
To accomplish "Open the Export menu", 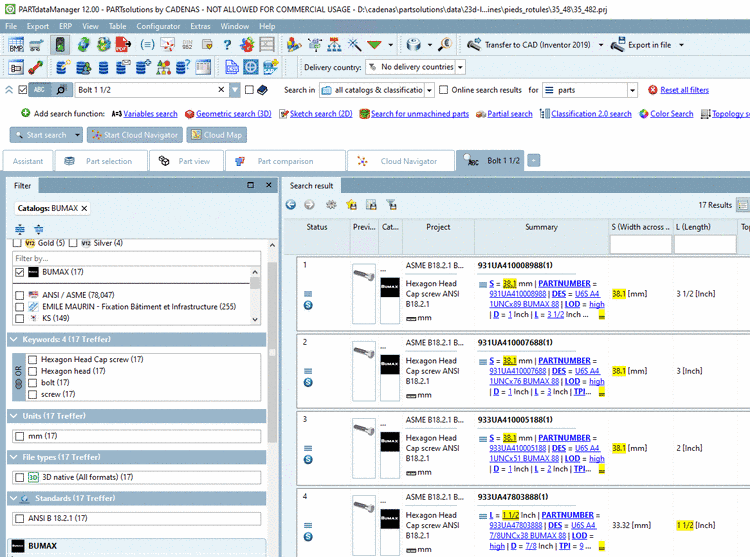I will pyautogui.click(x=38, y=26).
